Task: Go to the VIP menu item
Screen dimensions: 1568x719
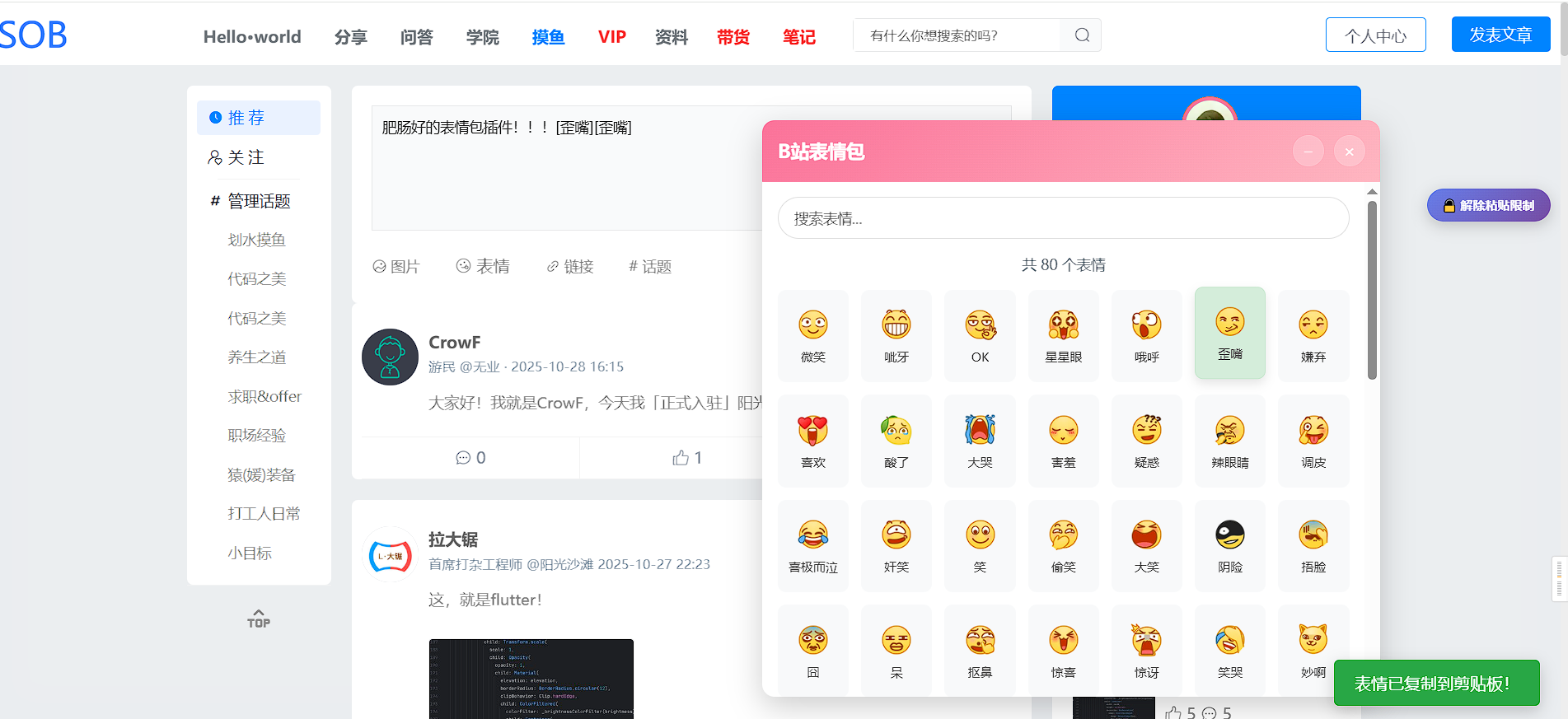Action: [x=611, y=37]
